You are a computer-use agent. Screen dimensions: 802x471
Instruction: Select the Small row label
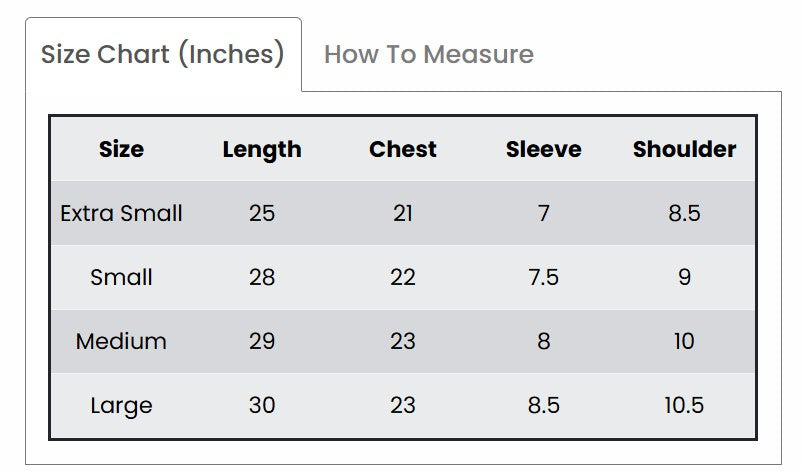pos(121,277)
